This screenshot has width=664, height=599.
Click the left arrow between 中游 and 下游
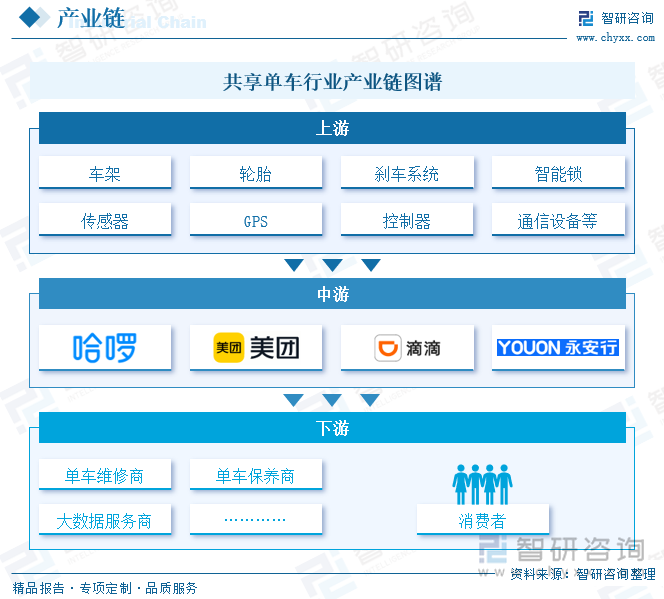click(293, 400)
